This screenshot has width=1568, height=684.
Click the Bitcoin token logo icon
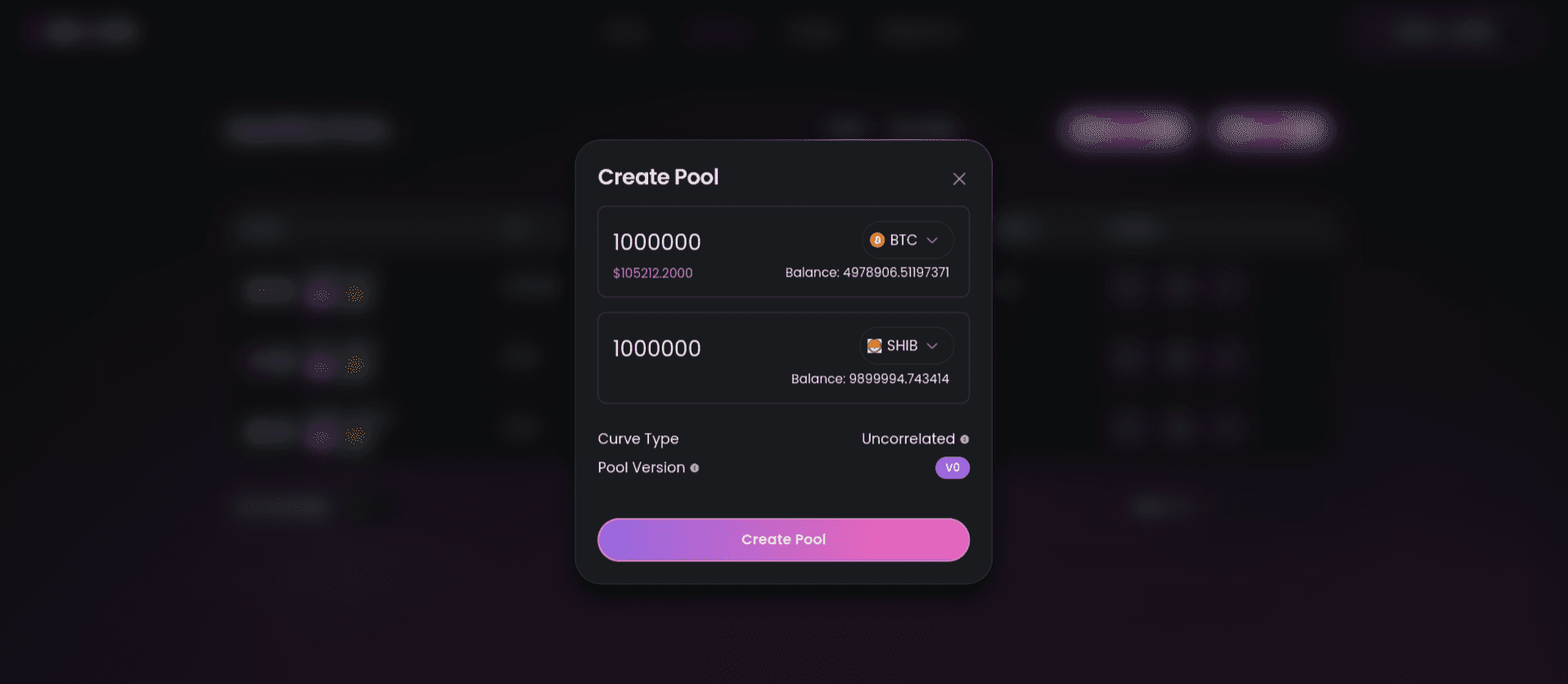tap(877, 240)
